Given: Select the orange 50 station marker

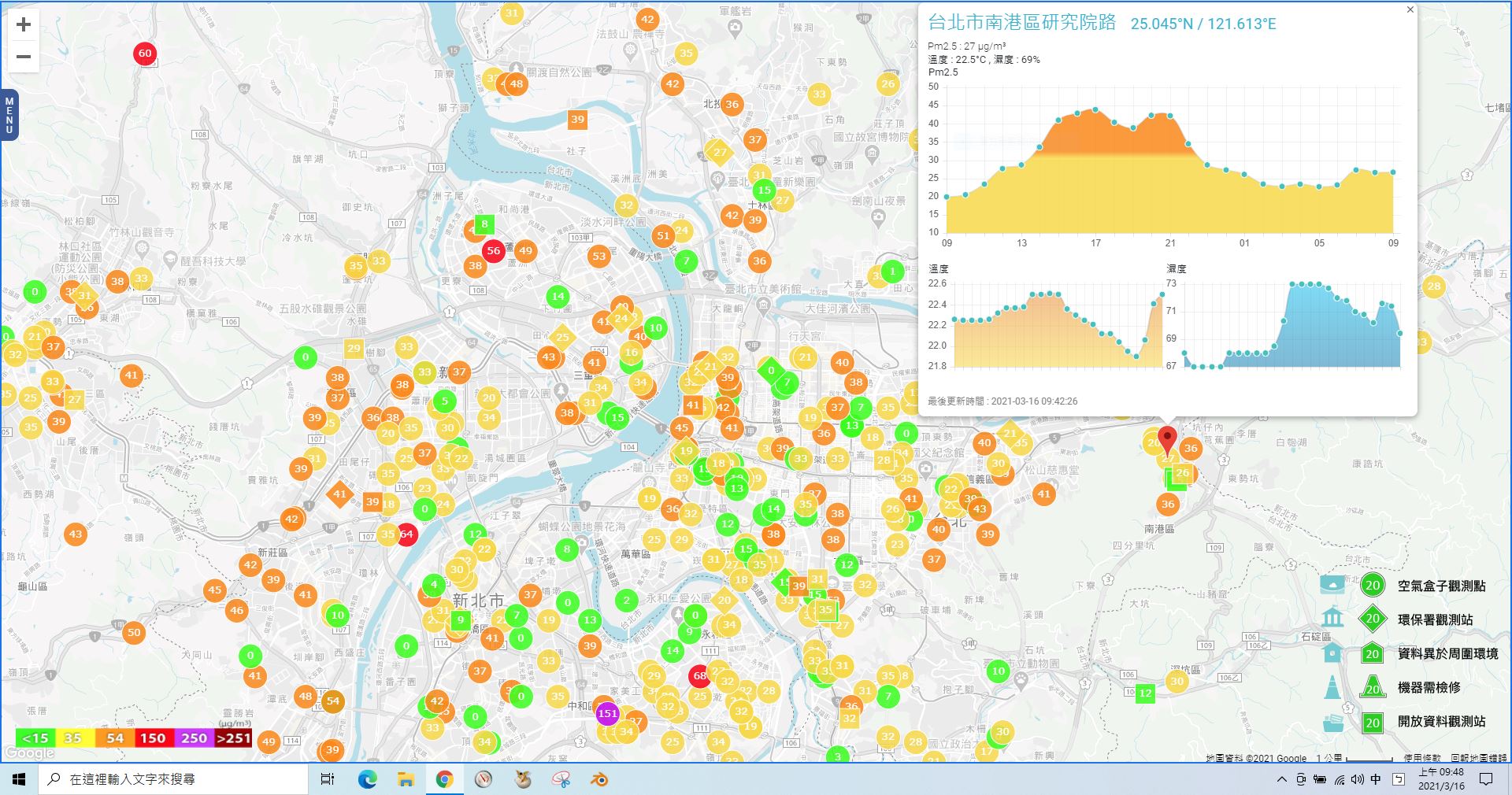Looking at the screenshot, I should tap(134, 632).
